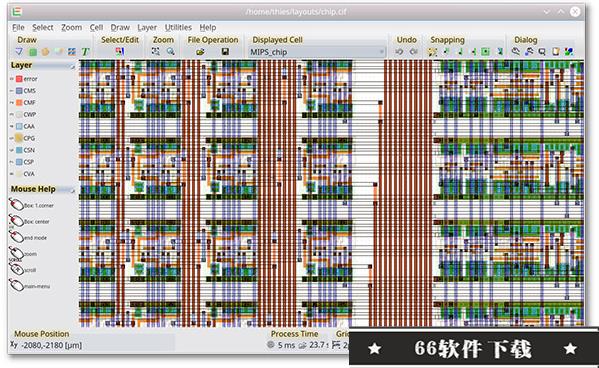Click the error layer color swatch
599x368 pixels.
click(19, 79)
